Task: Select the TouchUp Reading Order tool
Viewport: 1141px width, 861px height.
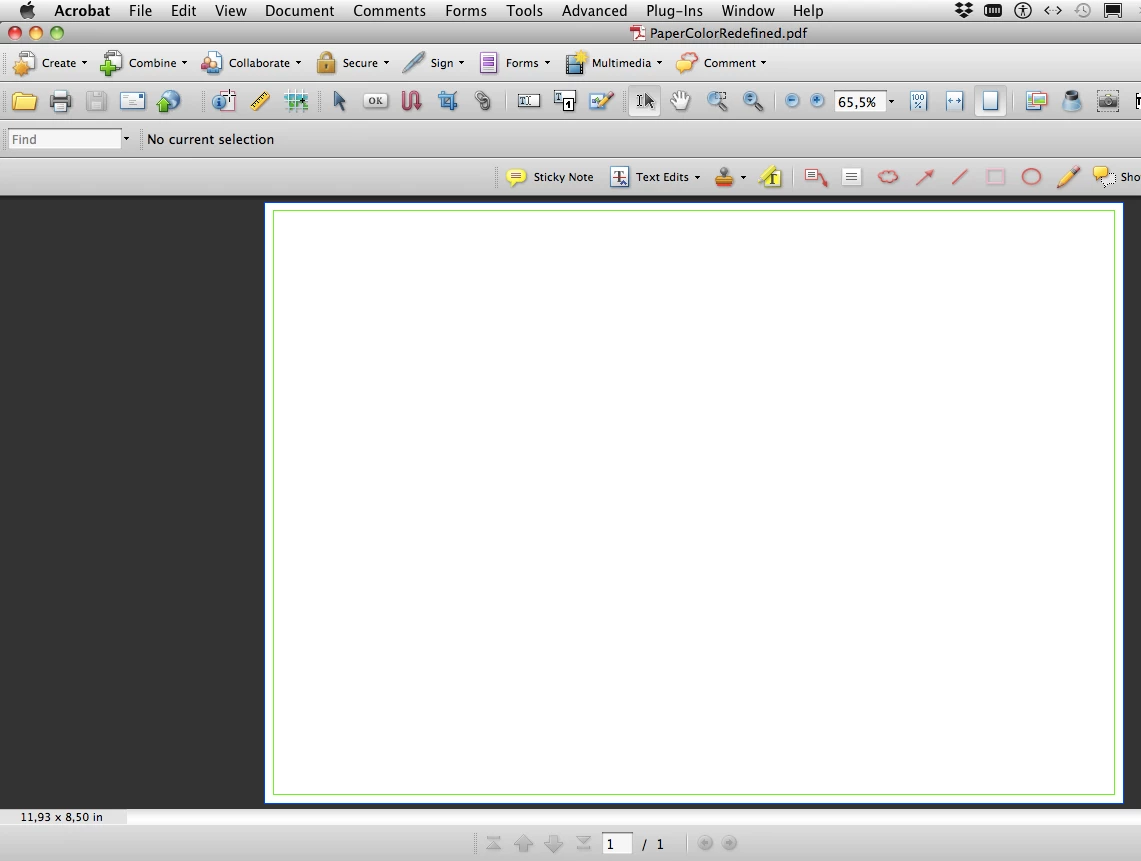Action: (x=565, y=101)
